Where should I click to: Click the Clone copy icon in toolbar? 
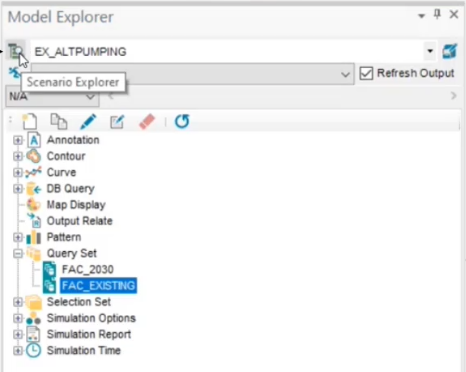(x=59, y=121)
